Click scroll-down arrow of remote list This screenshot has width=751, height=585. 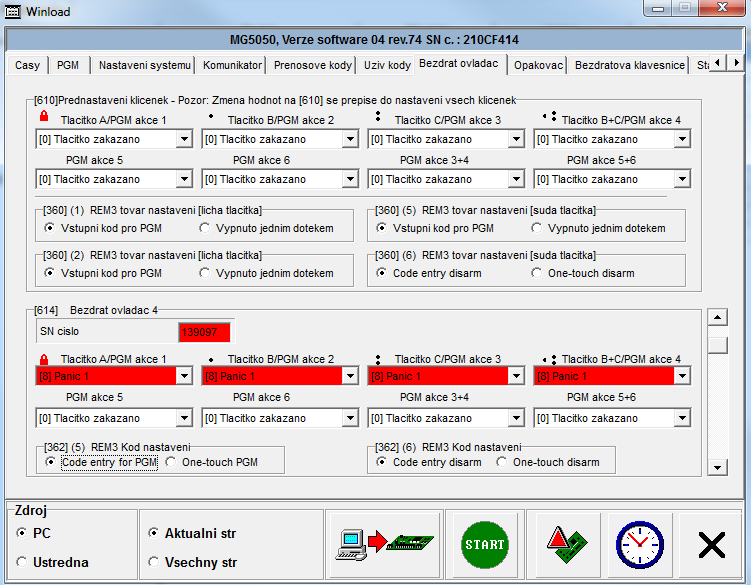tap(716, 467)
